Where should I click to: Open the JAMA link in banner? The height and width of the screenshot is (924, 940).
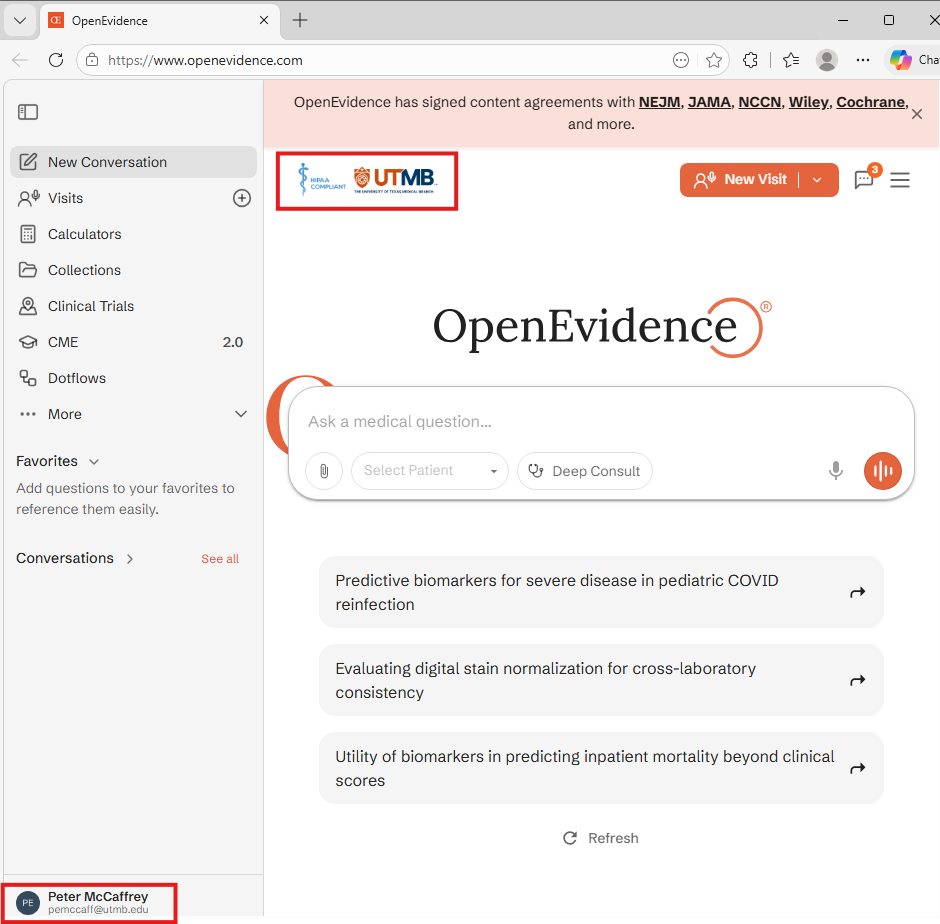point(709,102)
